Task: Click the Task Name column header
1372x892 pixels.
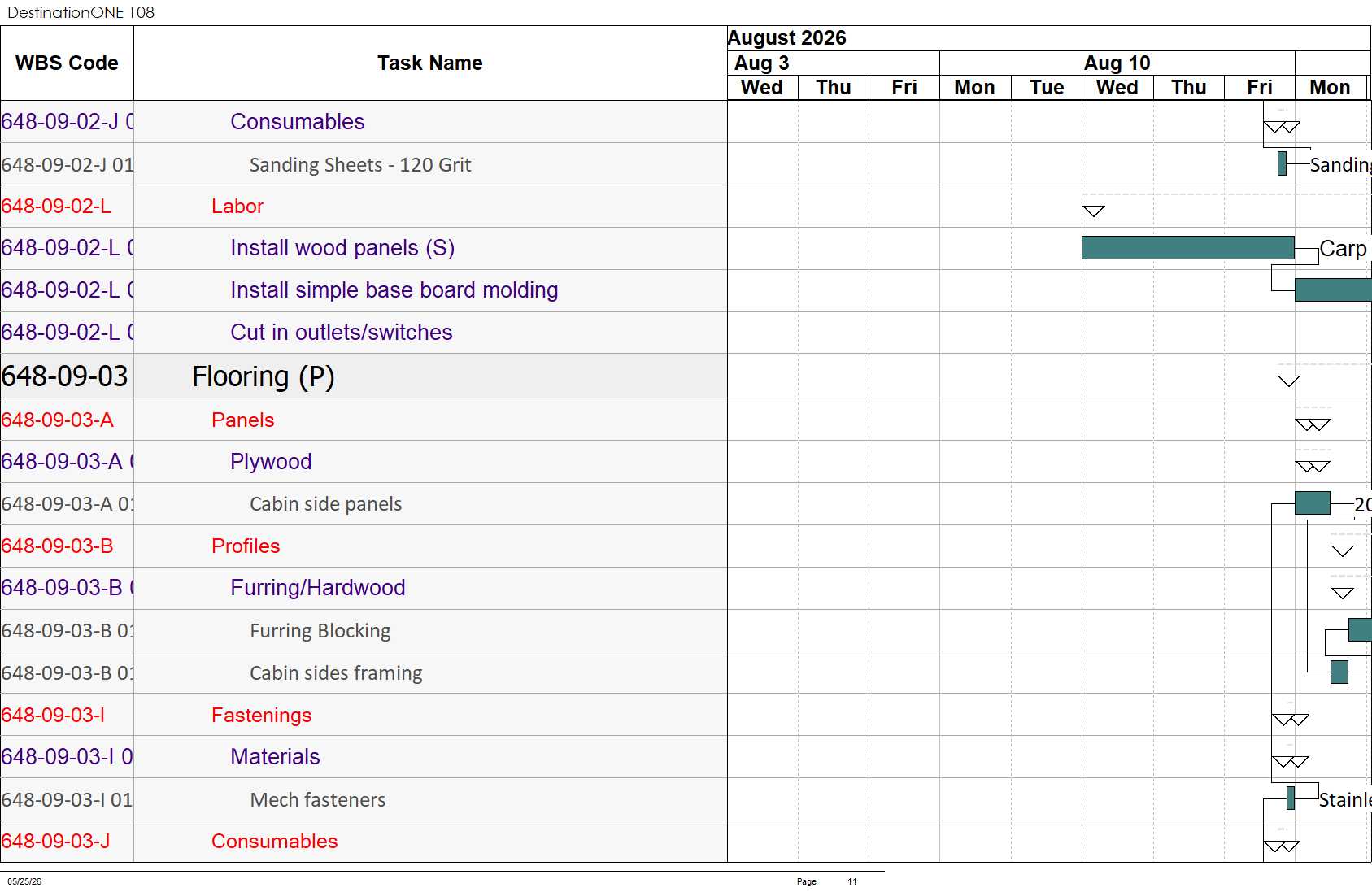Action: 430,63
